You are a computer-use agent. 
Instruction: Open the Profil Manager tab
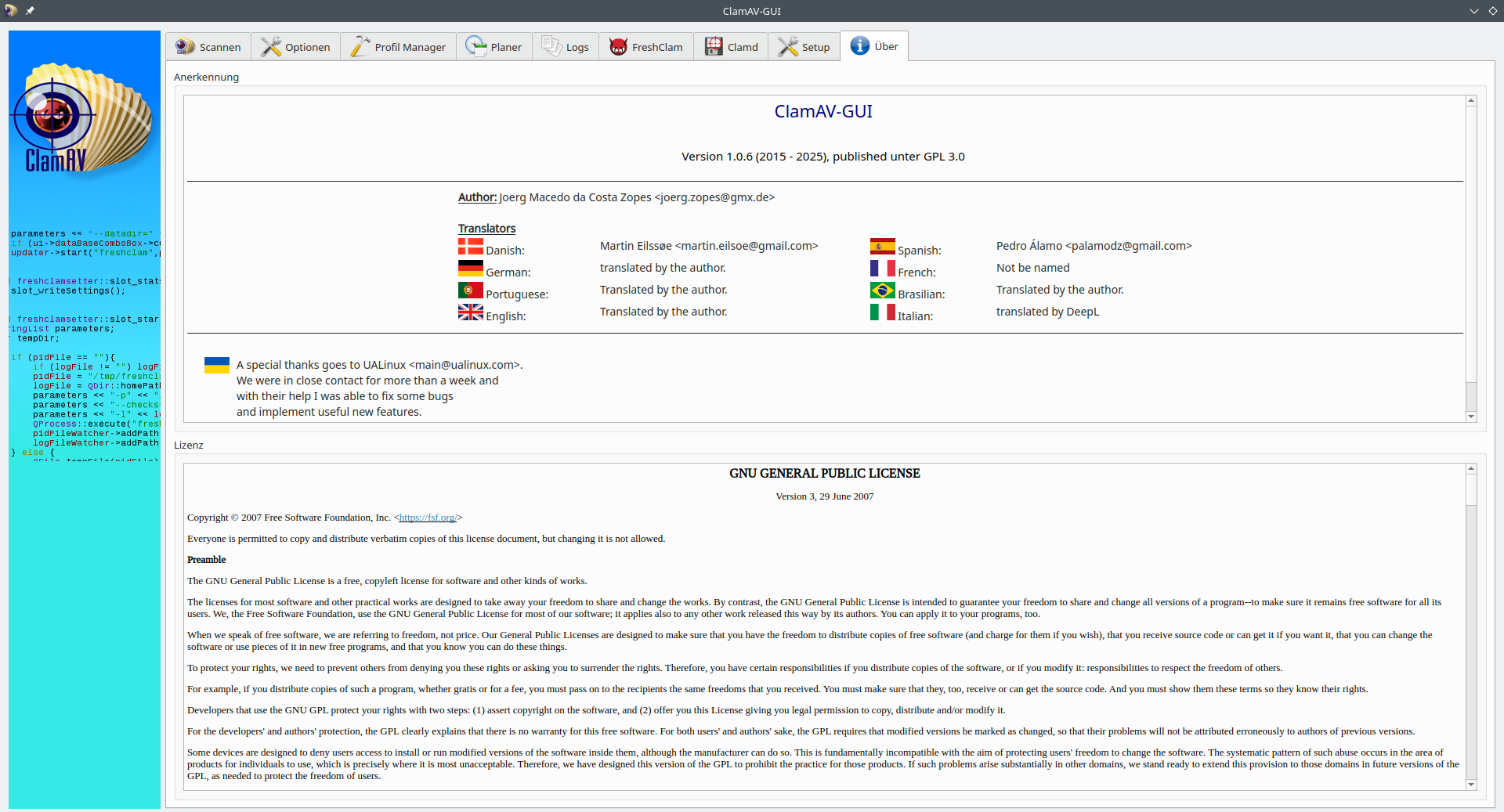[398, 47]
